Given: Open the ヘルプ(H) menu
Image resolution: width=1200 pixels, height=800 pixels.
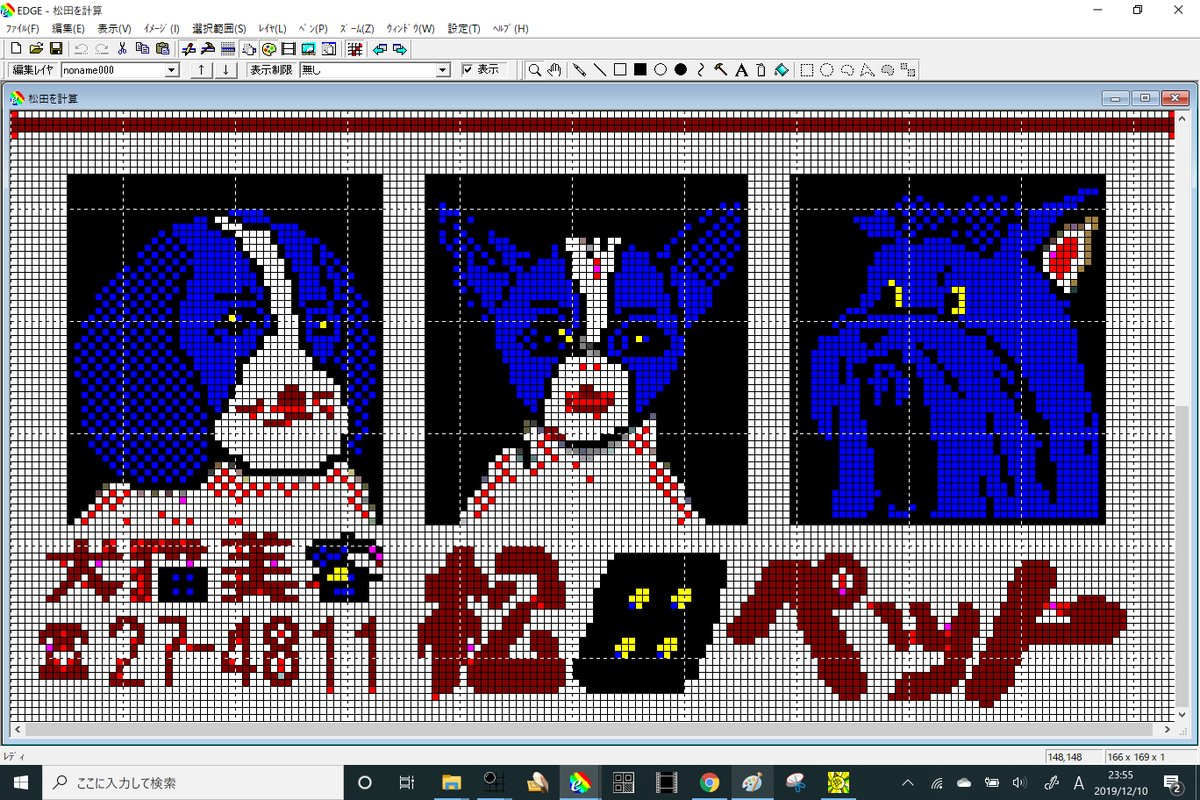Looking at the screenshot, I should click(510, 28).
